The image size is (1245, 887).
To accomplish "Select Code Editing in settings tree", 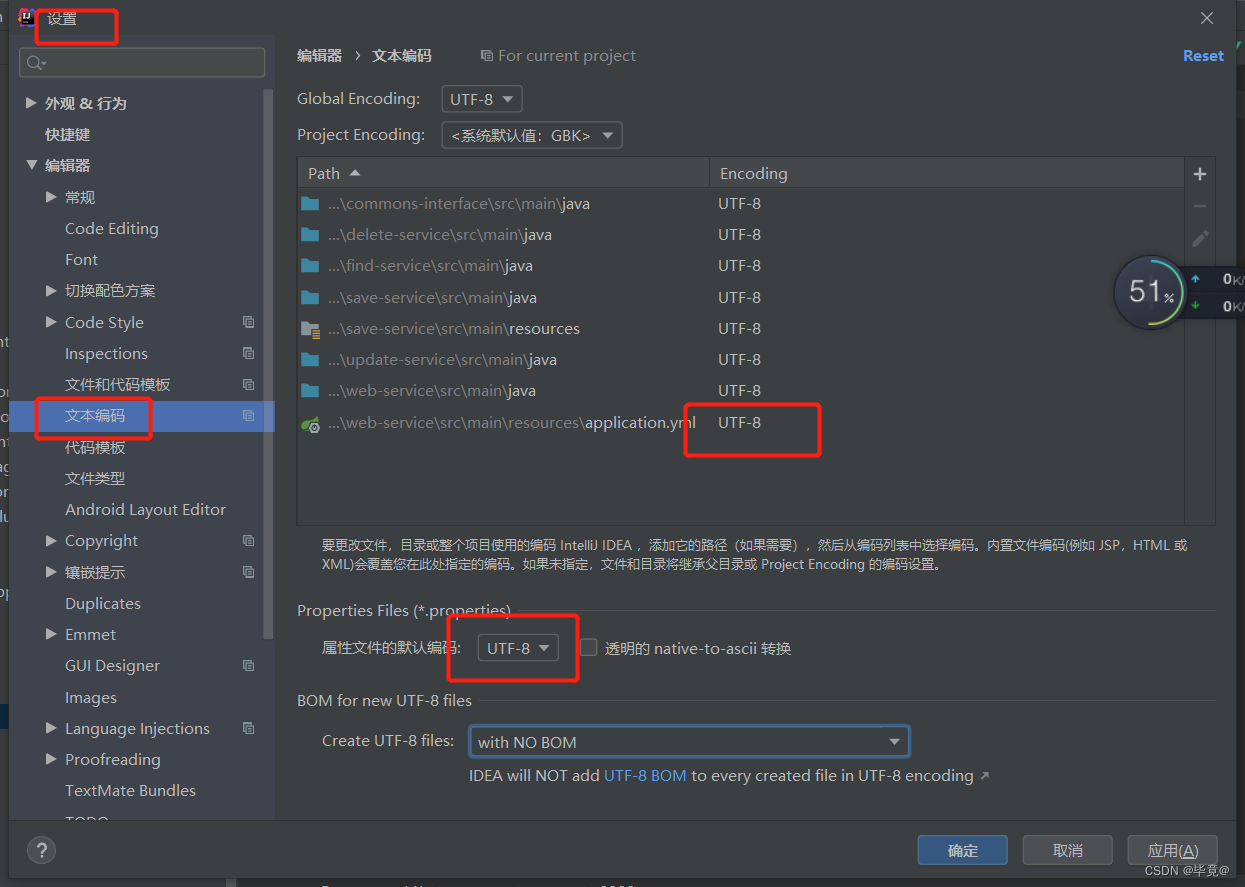I will pos(112,228).
